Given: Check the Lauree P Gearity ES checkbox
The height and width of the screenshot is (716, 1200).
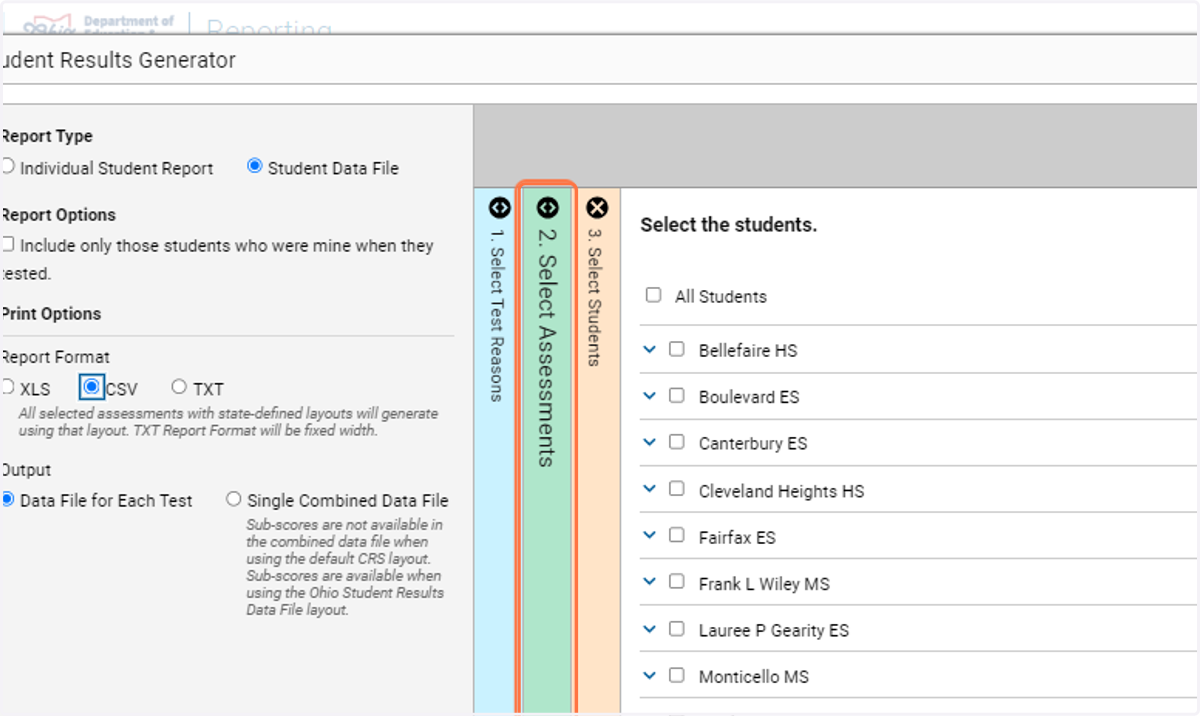Looking at the screenshot, I should coord(677,629).
